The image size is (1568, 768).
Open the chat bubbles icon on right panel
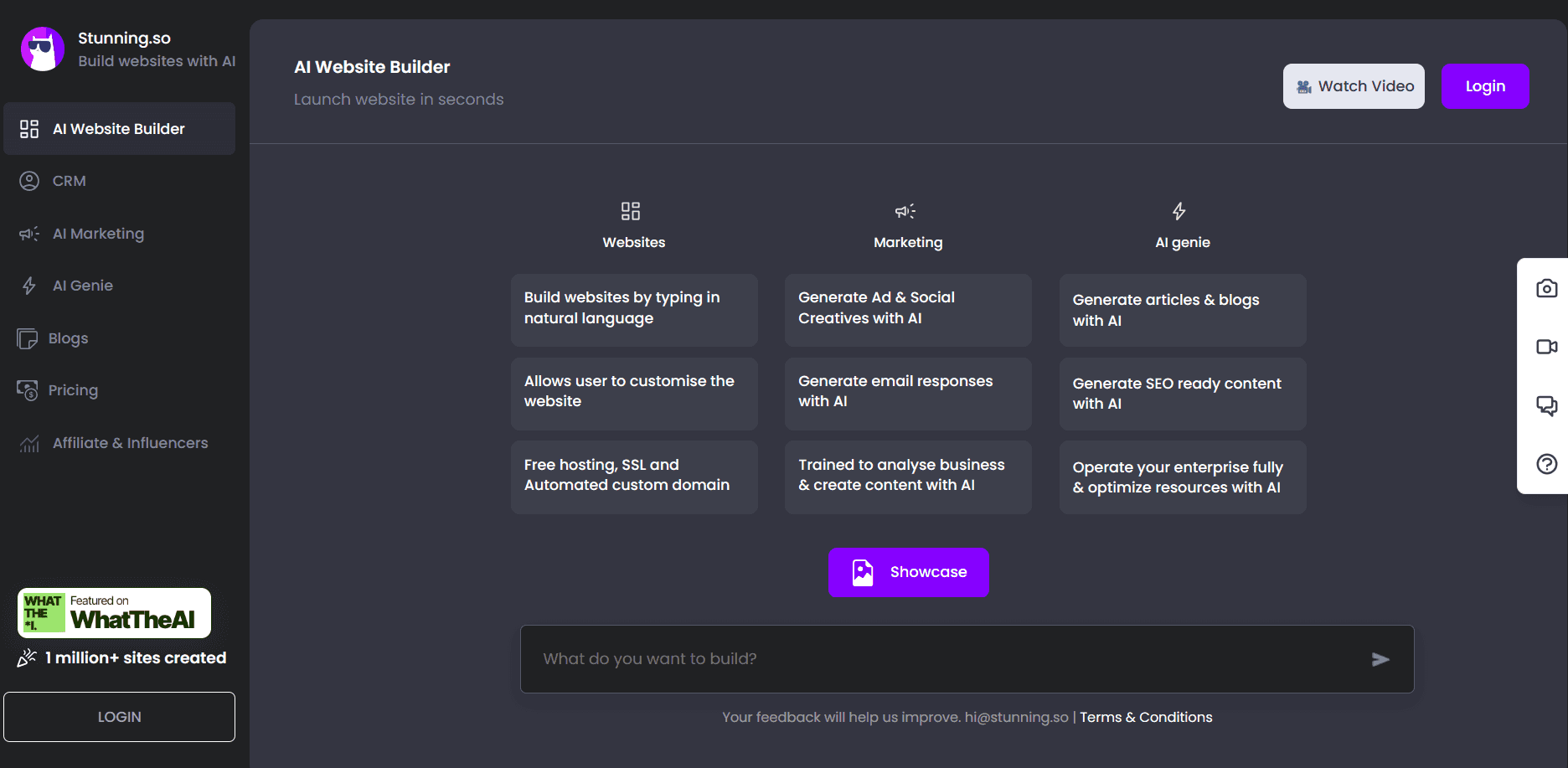click(1546, 405)
